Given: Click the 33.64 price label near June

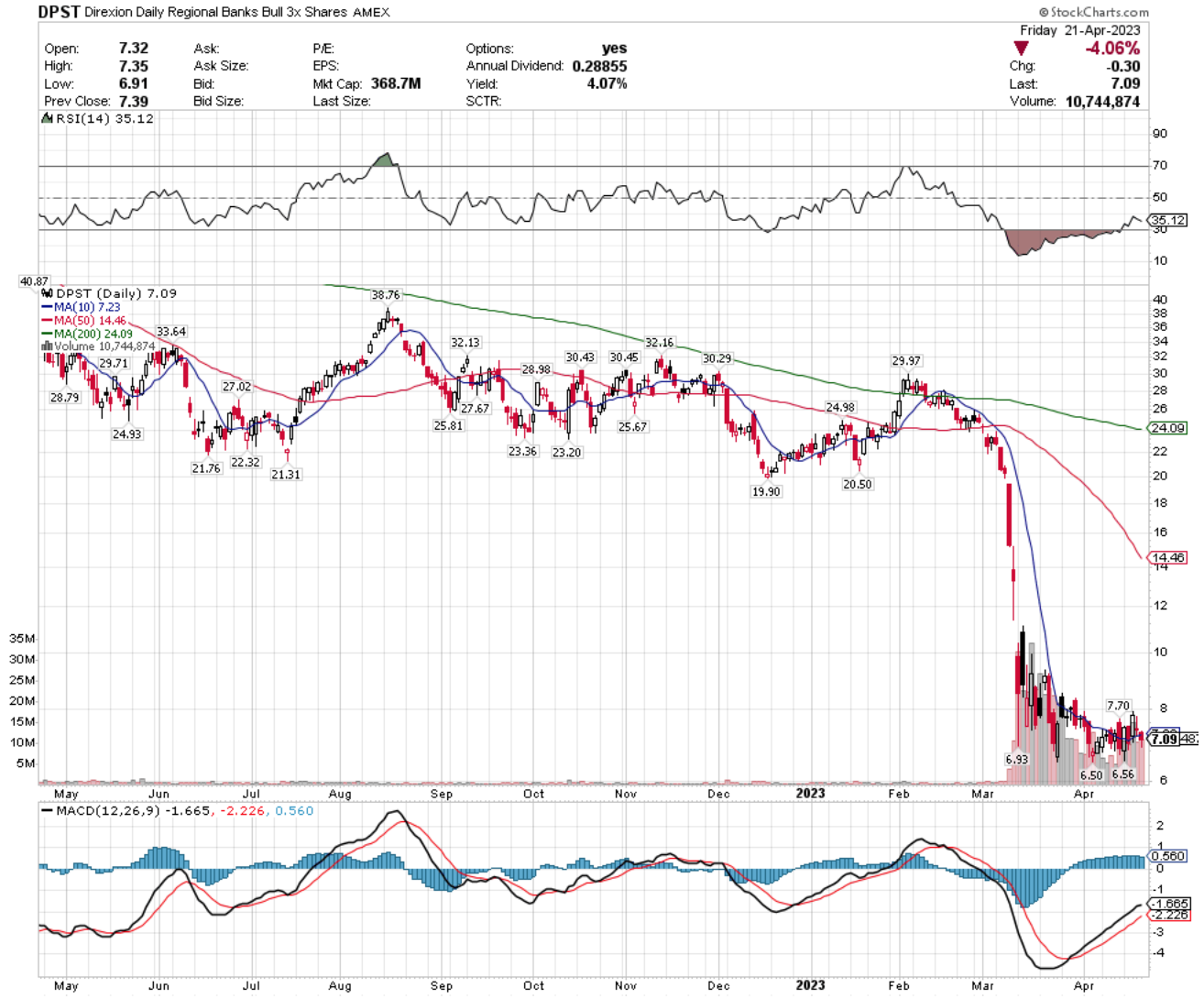Looking at the screenshot, I should click(x=171, y=332).
